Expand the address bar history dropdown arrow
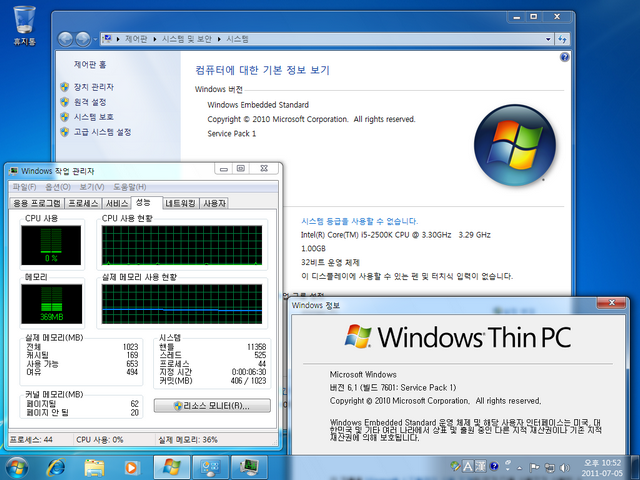 [548, 39]
